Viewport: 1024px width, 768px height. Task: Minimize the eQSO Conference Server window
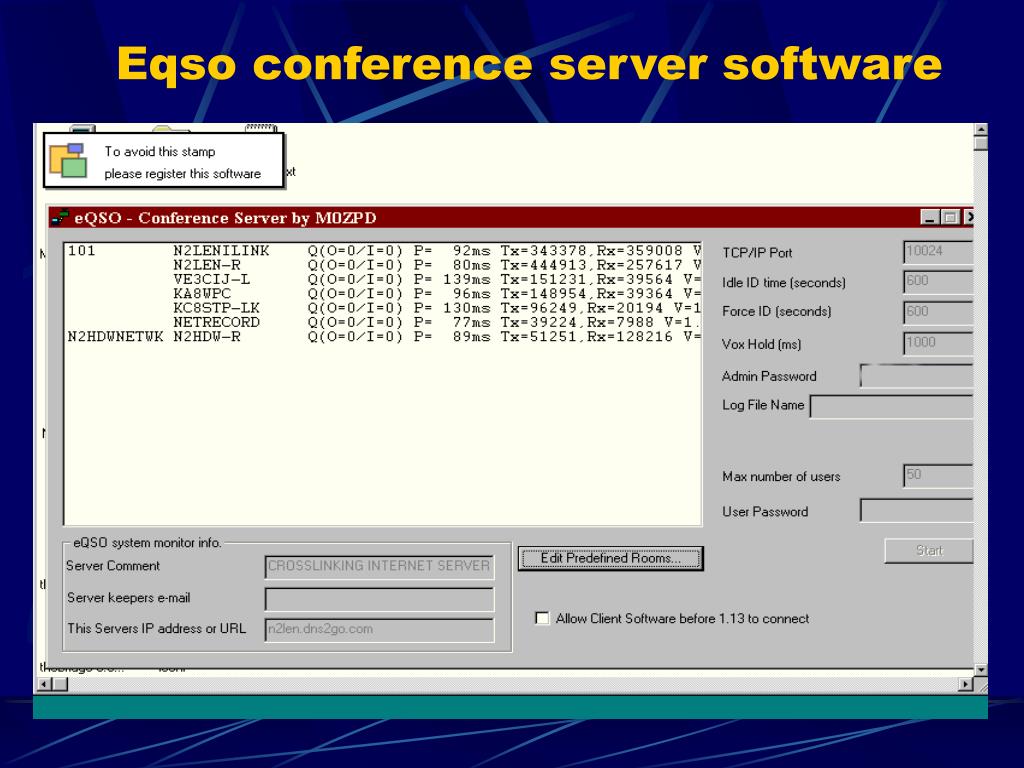(929, 217)
